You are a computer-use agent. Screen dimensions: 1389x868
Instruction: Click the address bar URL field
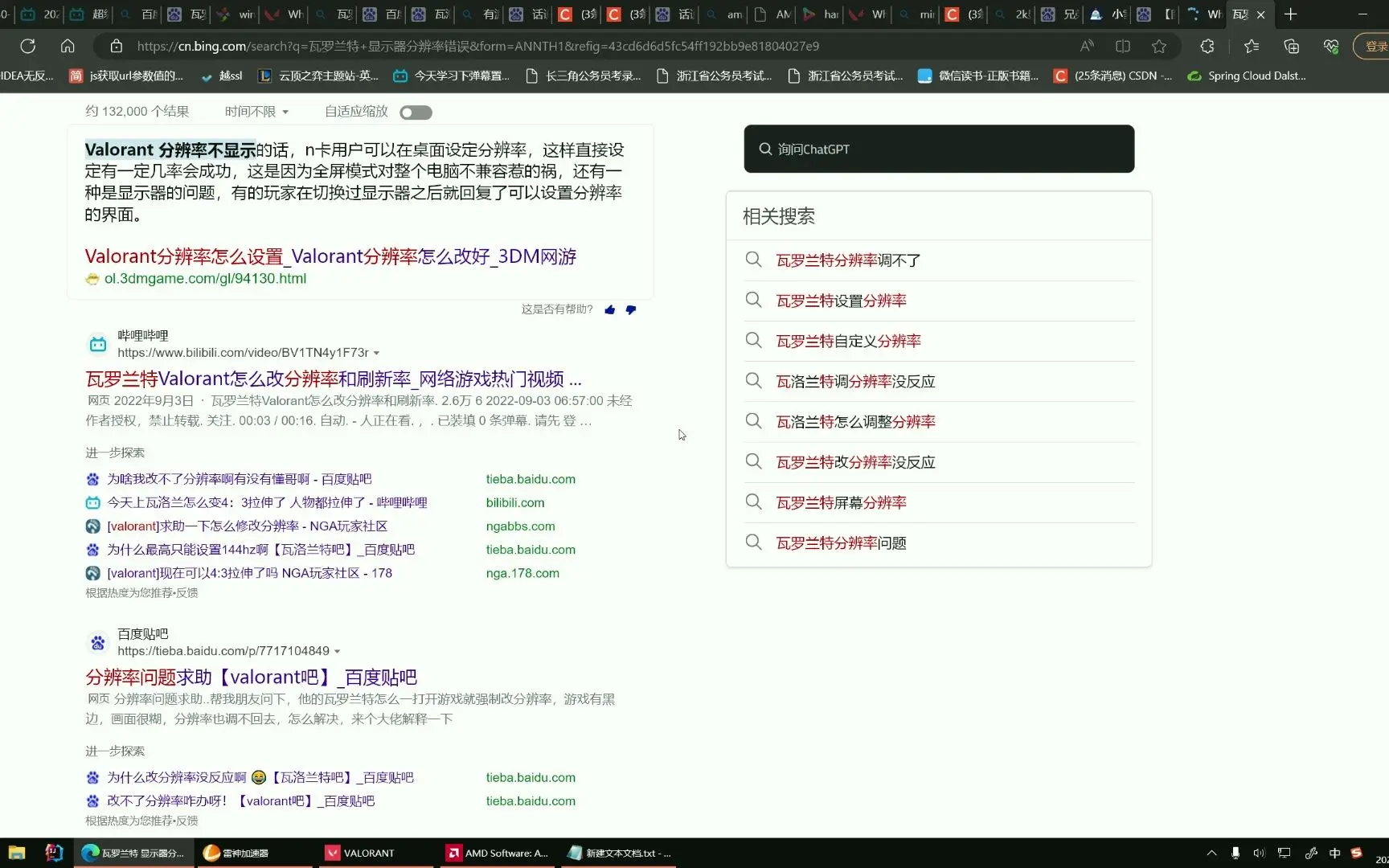(477, 46)
